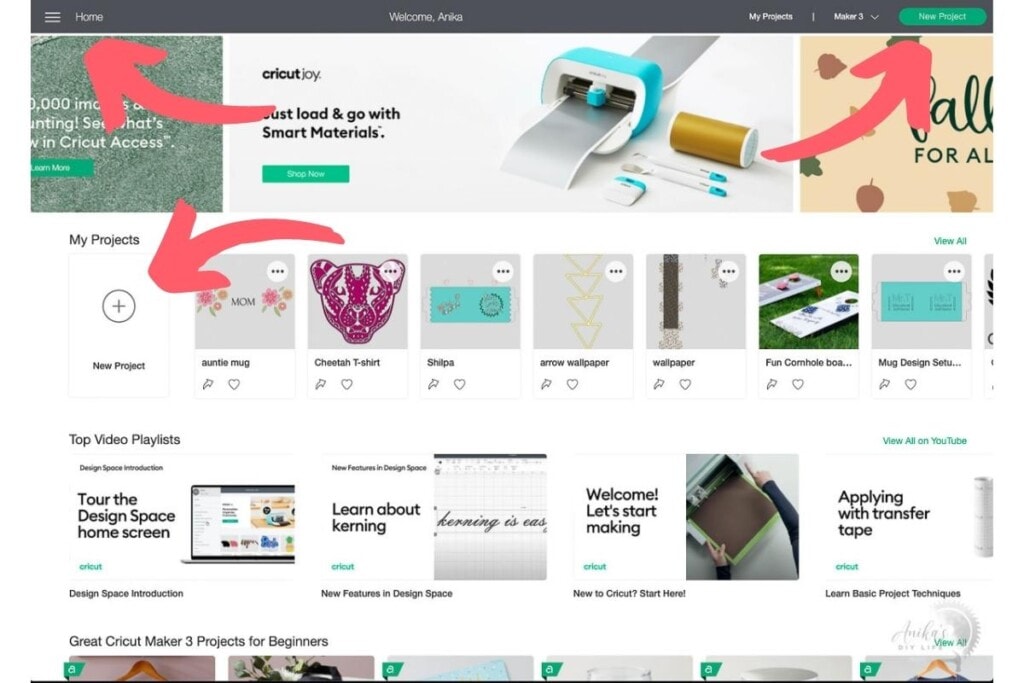Image resolution: width=1024 pixels, height=683 pixels.
Task: Share the arrow wallpaper project
Action: 546,385
